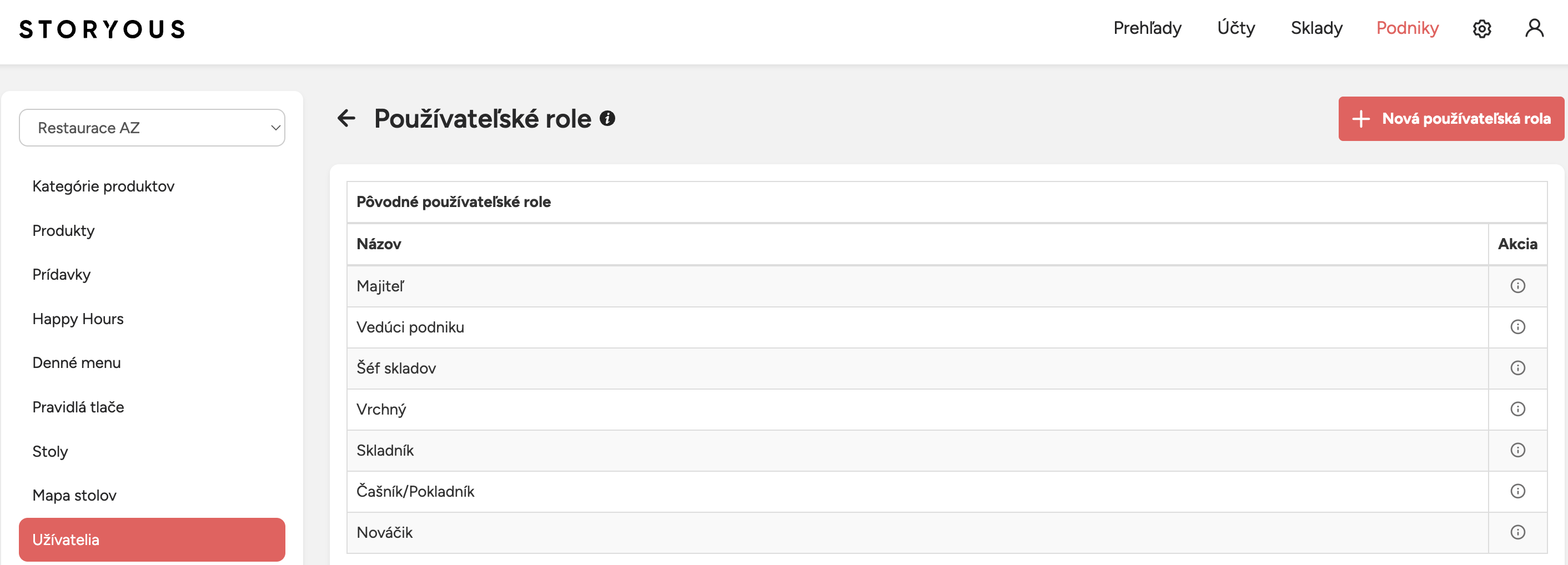Viewport: 1568px width, 565px height.
Task: Click info icon beside Používateľské role heading
Action: [x=607, y=118]
